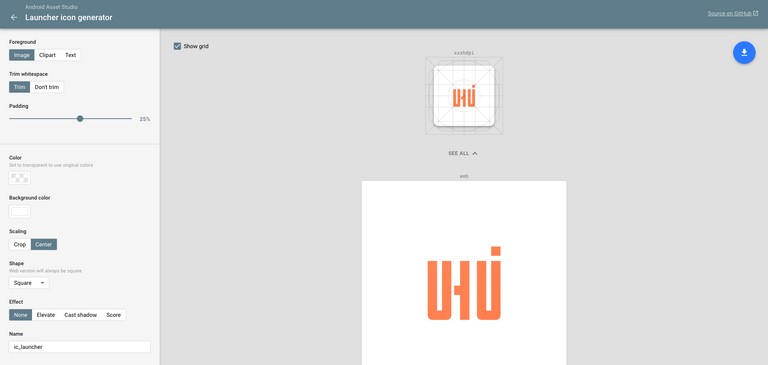The height and width of the screenshot is (365, 768).
Task: Click the Padding slider handle
Action: pos(80,119)
